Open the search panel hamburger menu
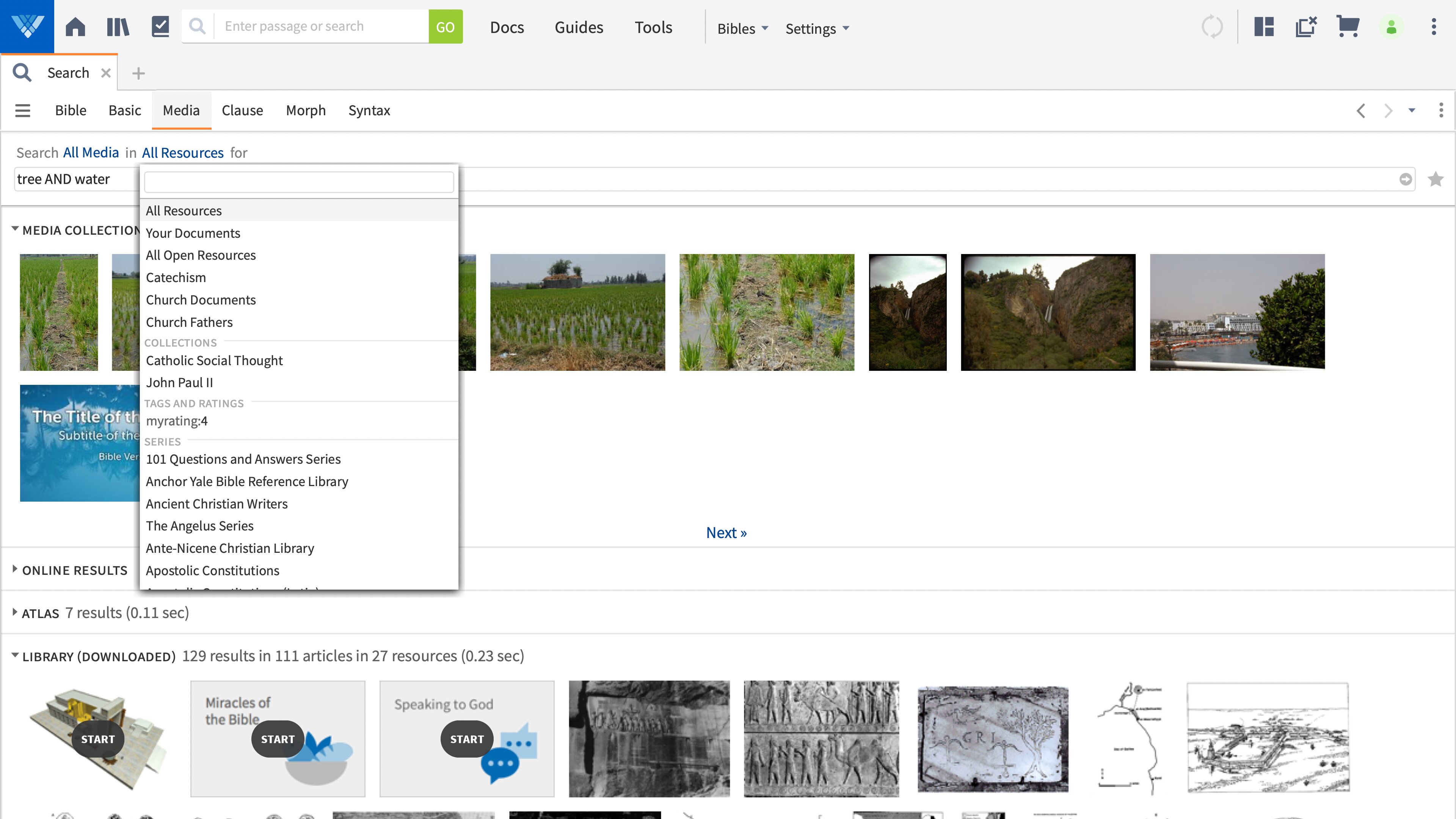The image size is (1456, 819). (x=23, y=110)
